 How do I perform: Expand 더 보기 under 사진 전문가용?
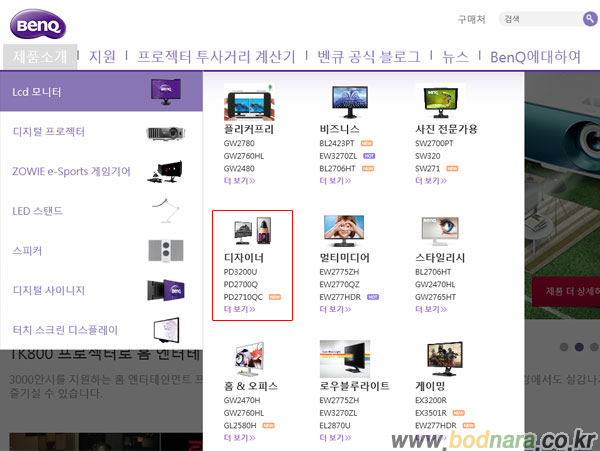431,181
